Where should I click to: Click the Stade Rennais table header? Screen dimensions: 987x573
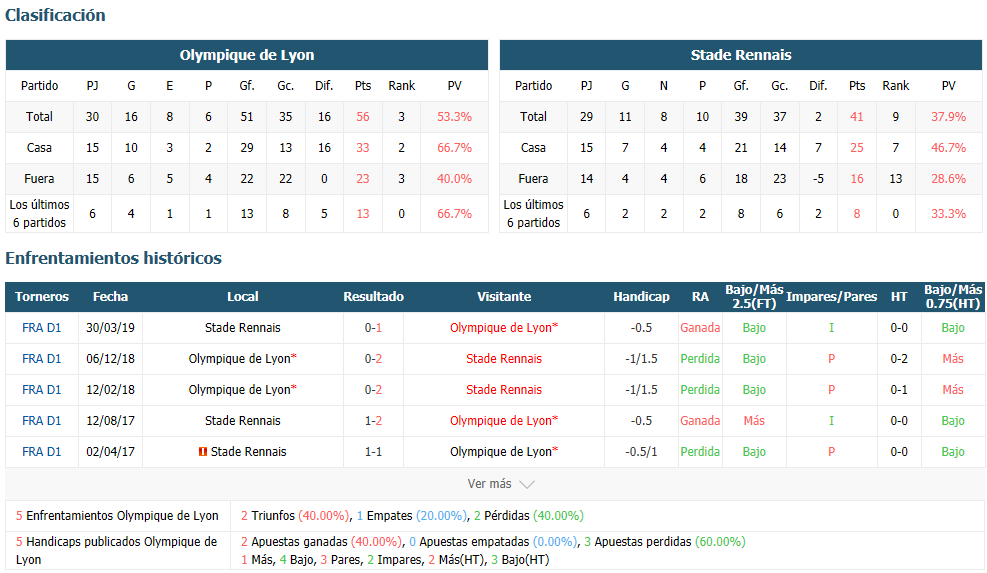point(741,55)
